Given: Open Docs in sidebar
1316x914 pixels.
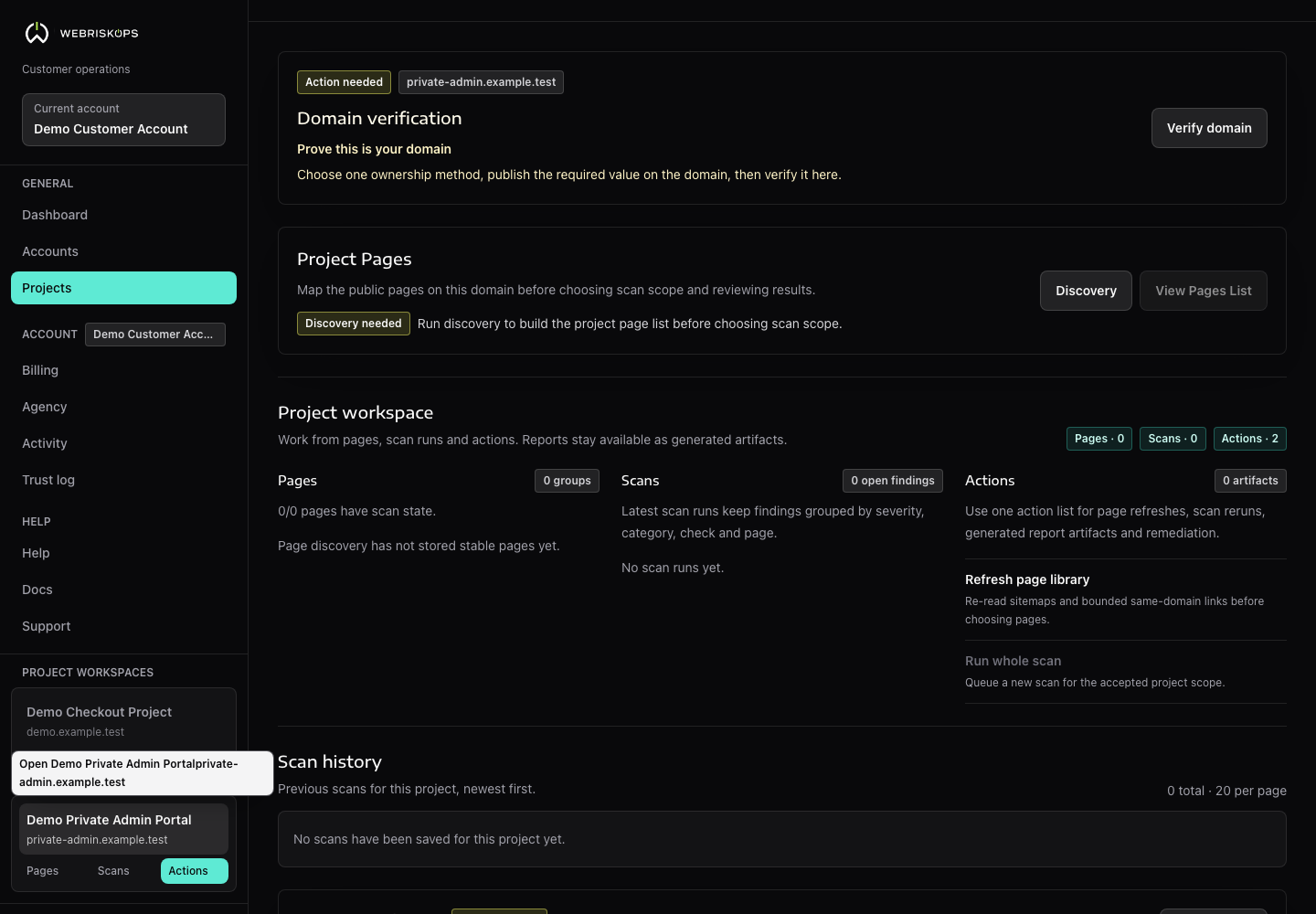Looking at the screenshot, I should tap(123, 590).
